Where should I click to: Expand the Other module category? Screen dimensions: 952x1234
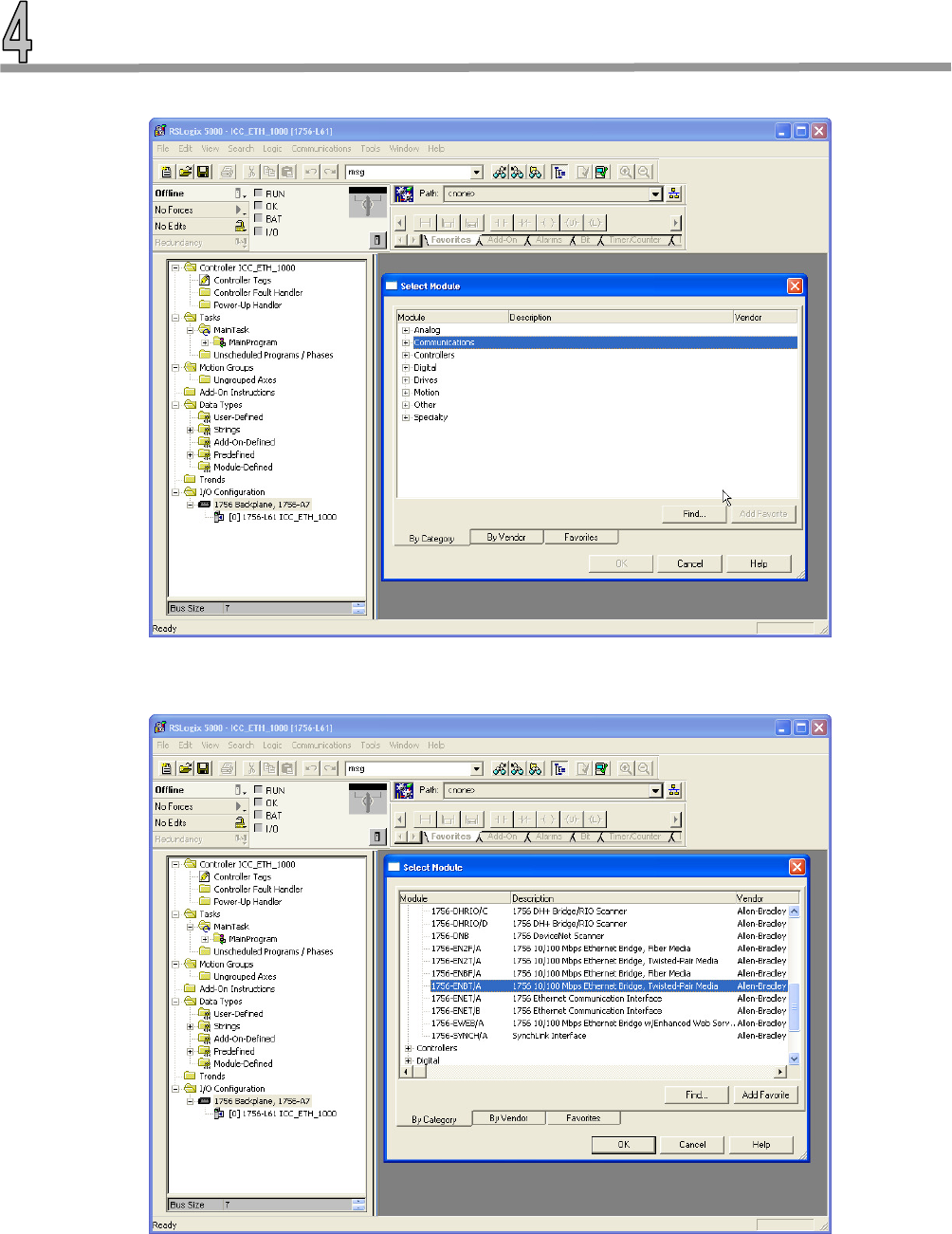tap(406, 405)
